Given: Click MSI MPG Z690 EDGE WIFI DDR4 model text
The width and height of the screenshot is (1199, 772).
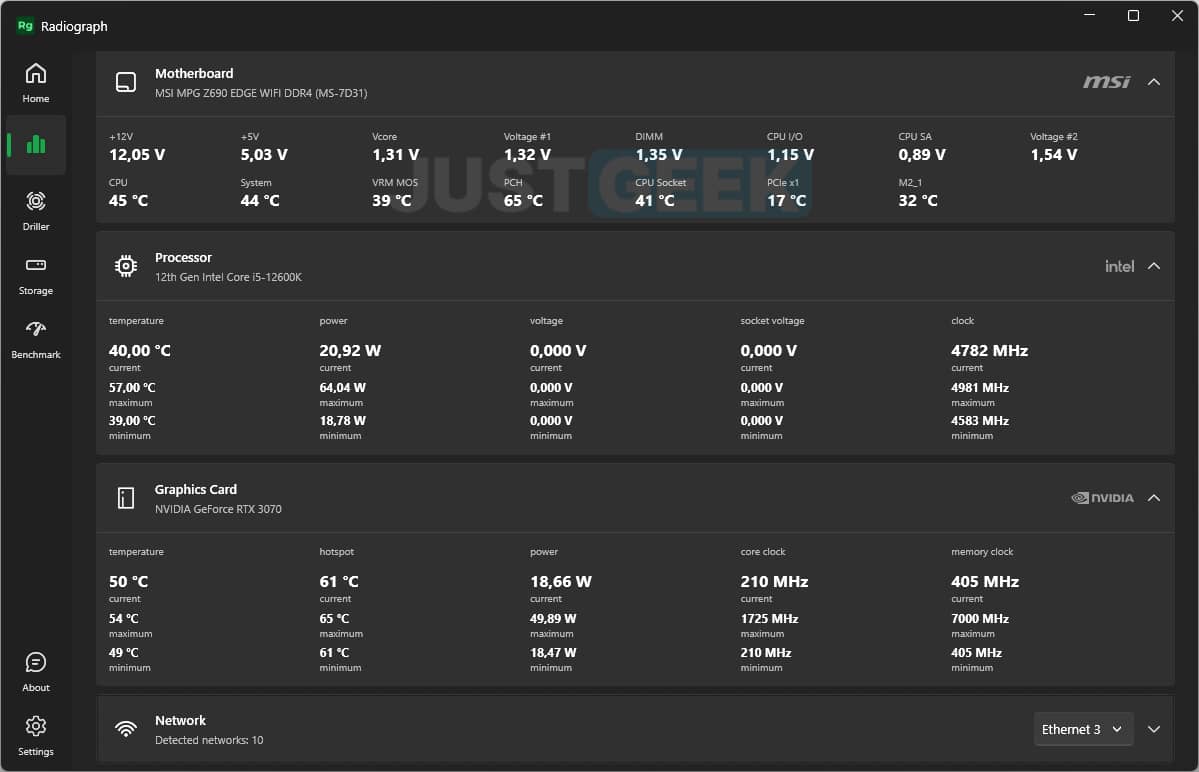Looking at the screenshot, I should [261, 93].
